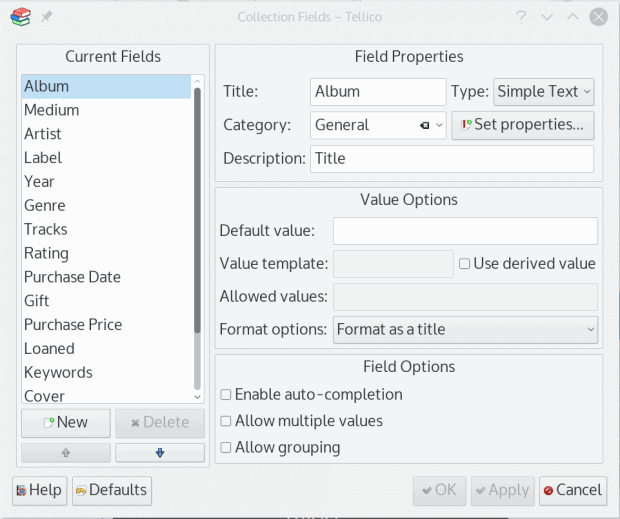This screenshot has height=519, width=620.
Task: Enable the Use derived value checkbox
Action: (x=465, y=264)
